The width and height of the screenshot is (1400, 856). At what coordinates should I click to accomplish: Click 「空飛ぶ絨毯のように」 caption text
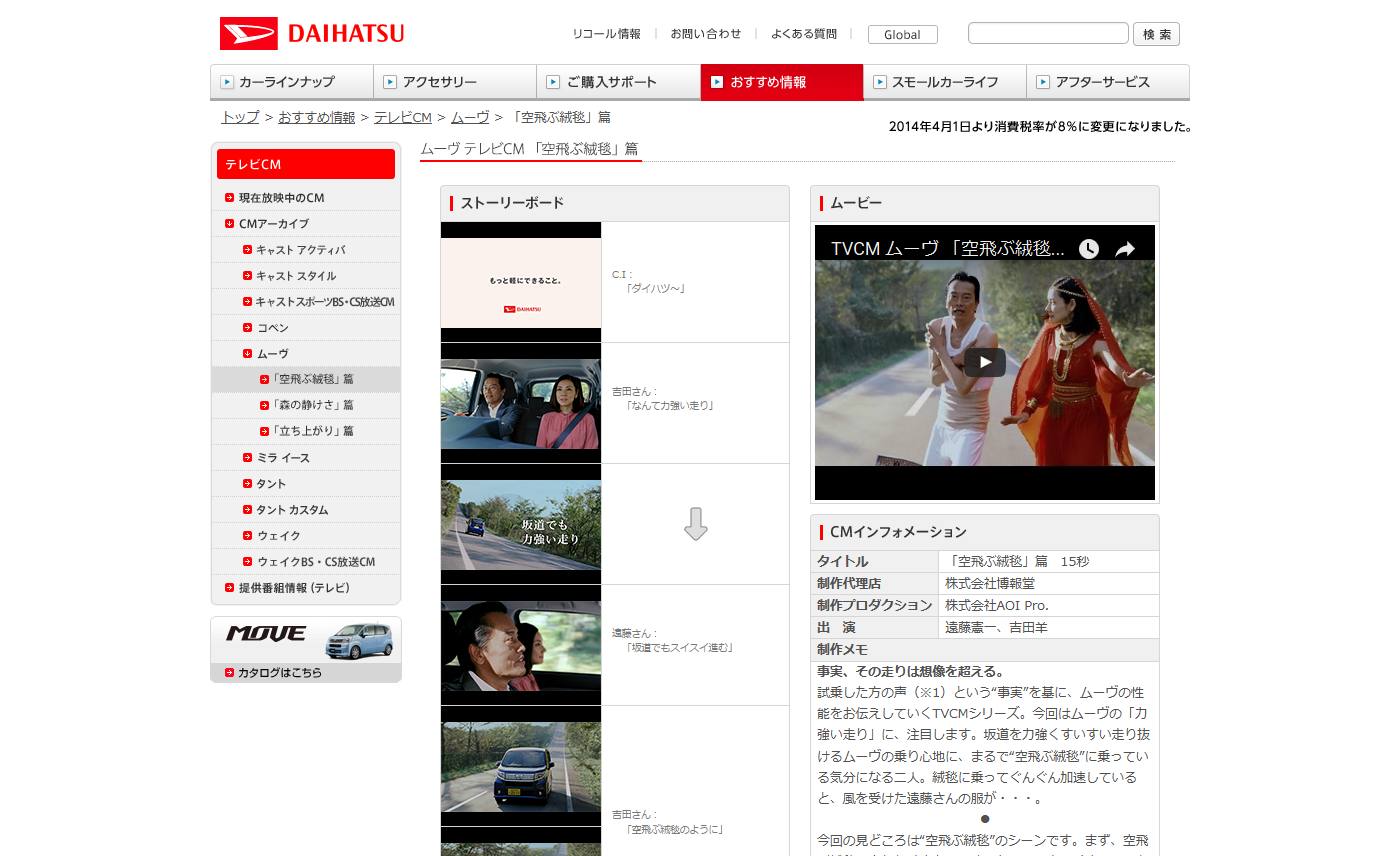tap(674, 830)
